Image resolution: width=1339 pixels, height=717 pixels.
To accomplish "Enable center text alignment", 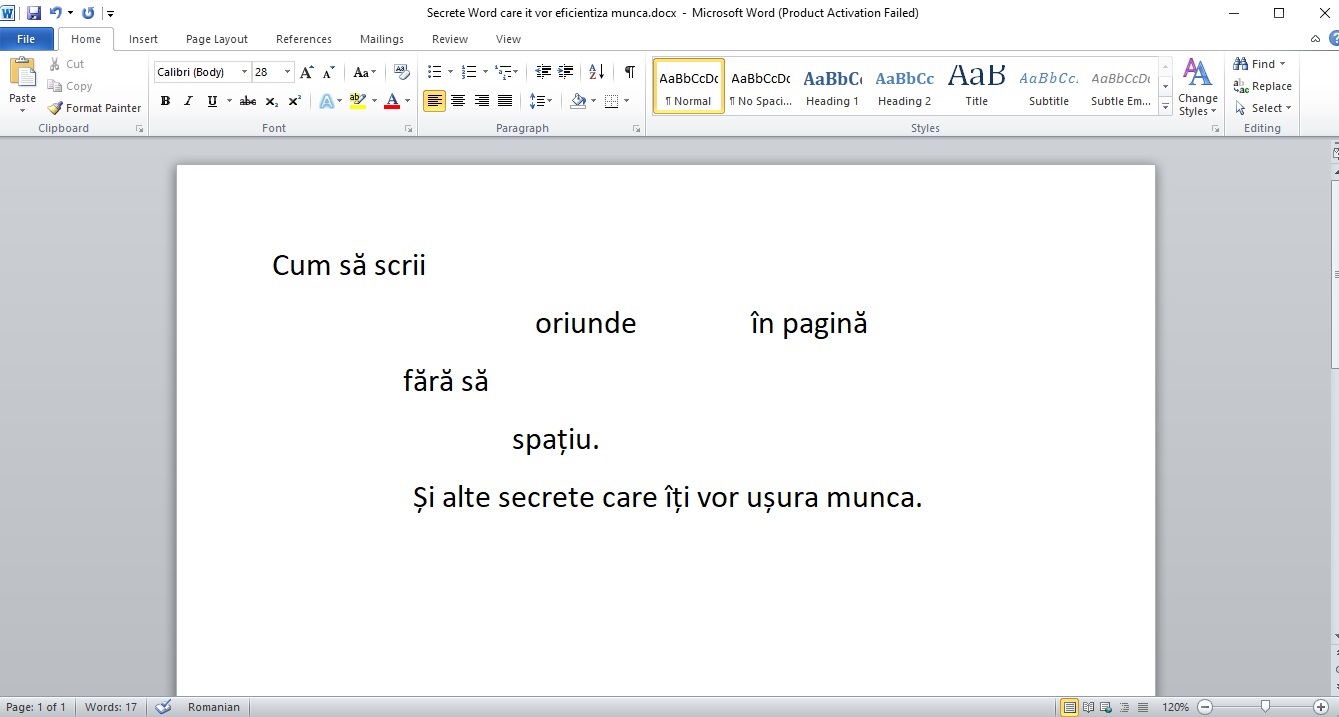I will [458, 101].
